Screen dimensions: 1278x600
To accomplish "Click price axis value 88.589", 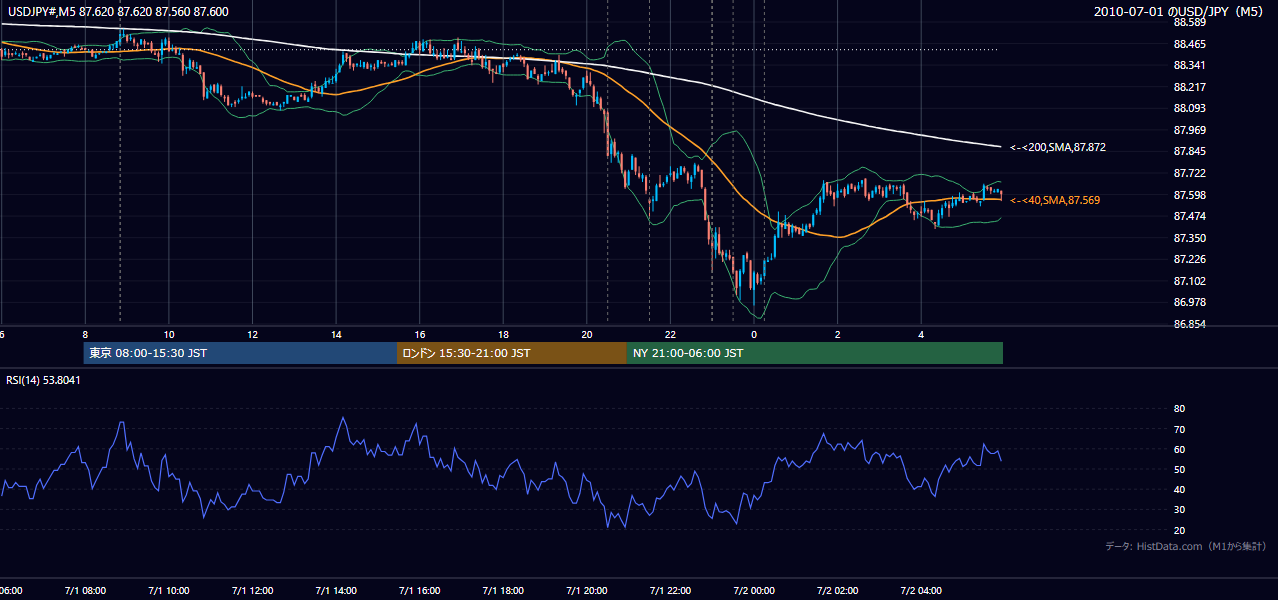I will [1188, 22].
